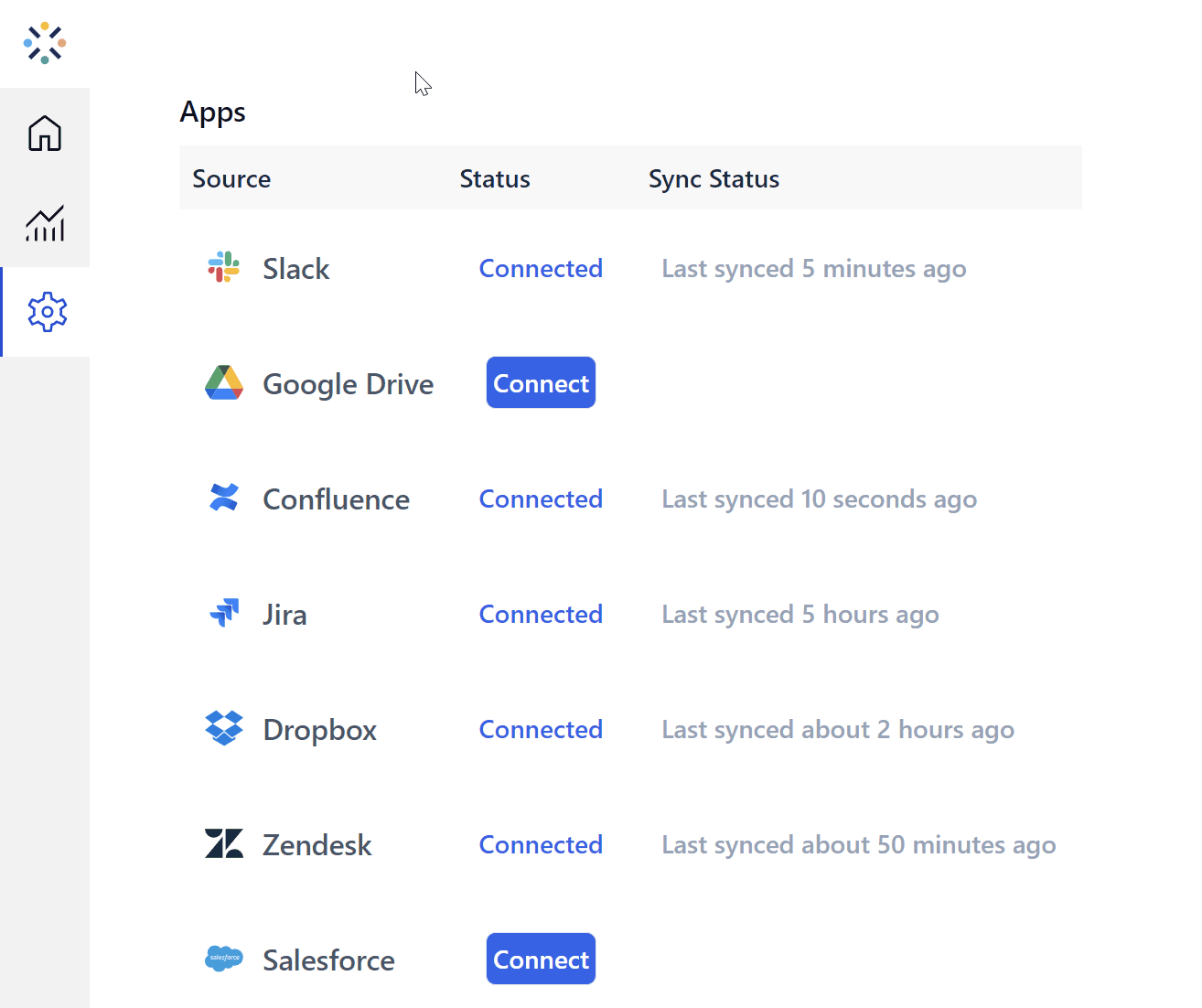This screenshot has height=1008, width=1202.
Task: Click the Google Drive icon
Action: (224, 383)
